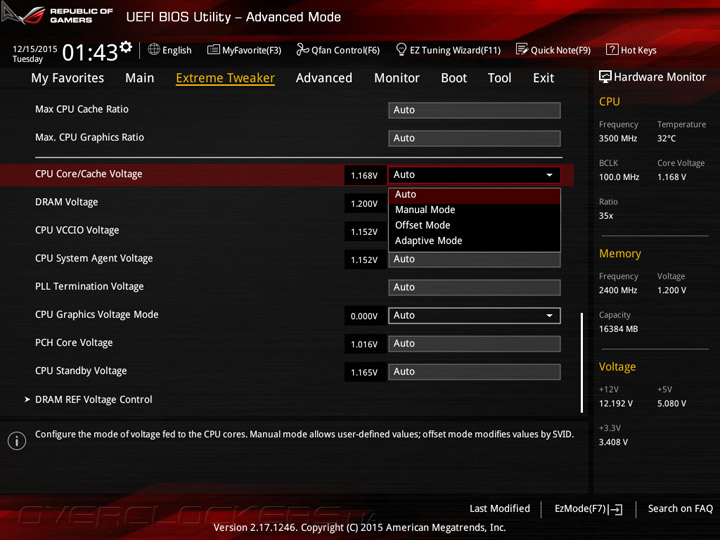Open CPU Graphics Voltage Mode dropdown
Viewport: 720px width, 540px height.
pos(474,315)
